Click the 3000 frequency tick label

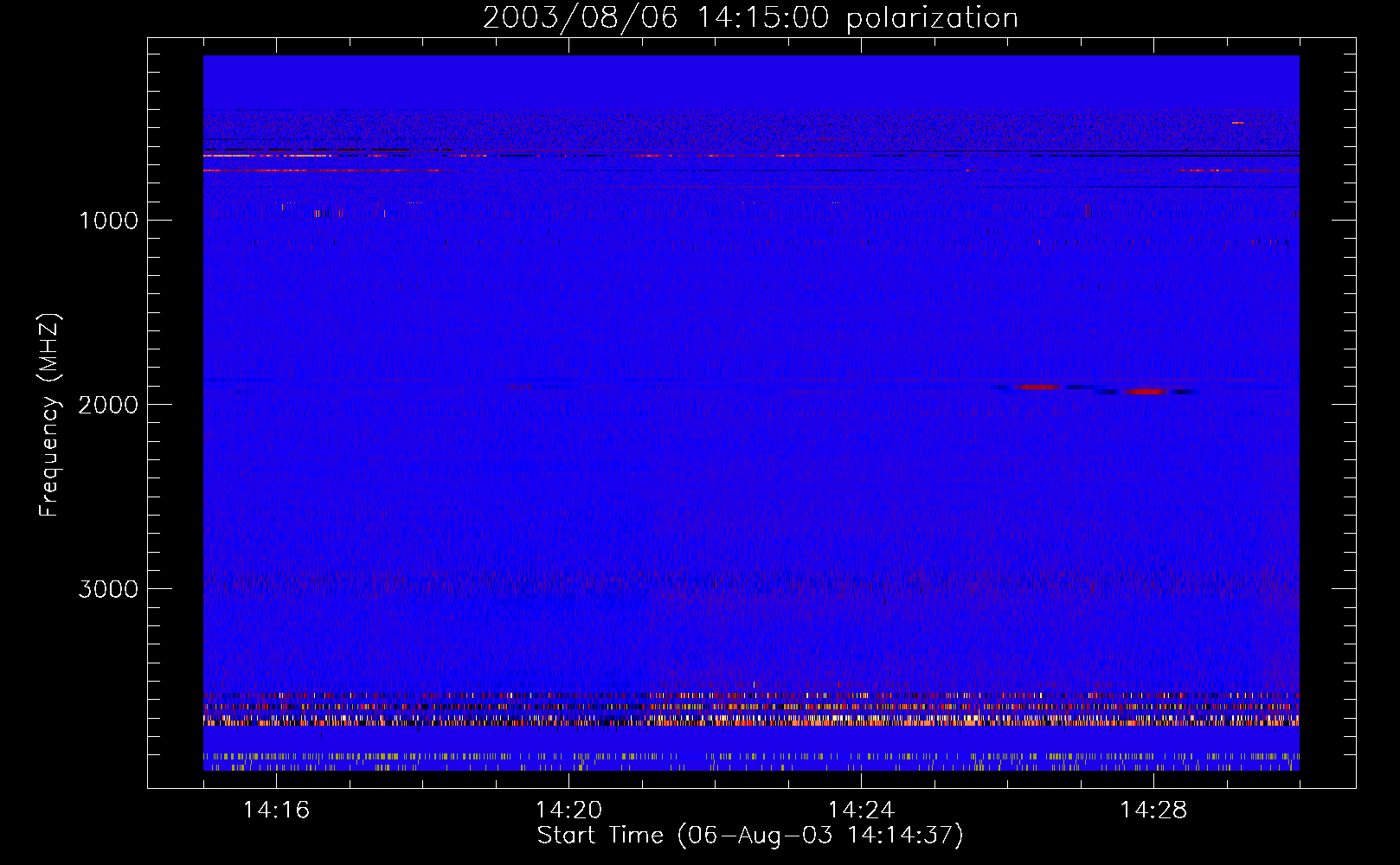coord(108,589)
